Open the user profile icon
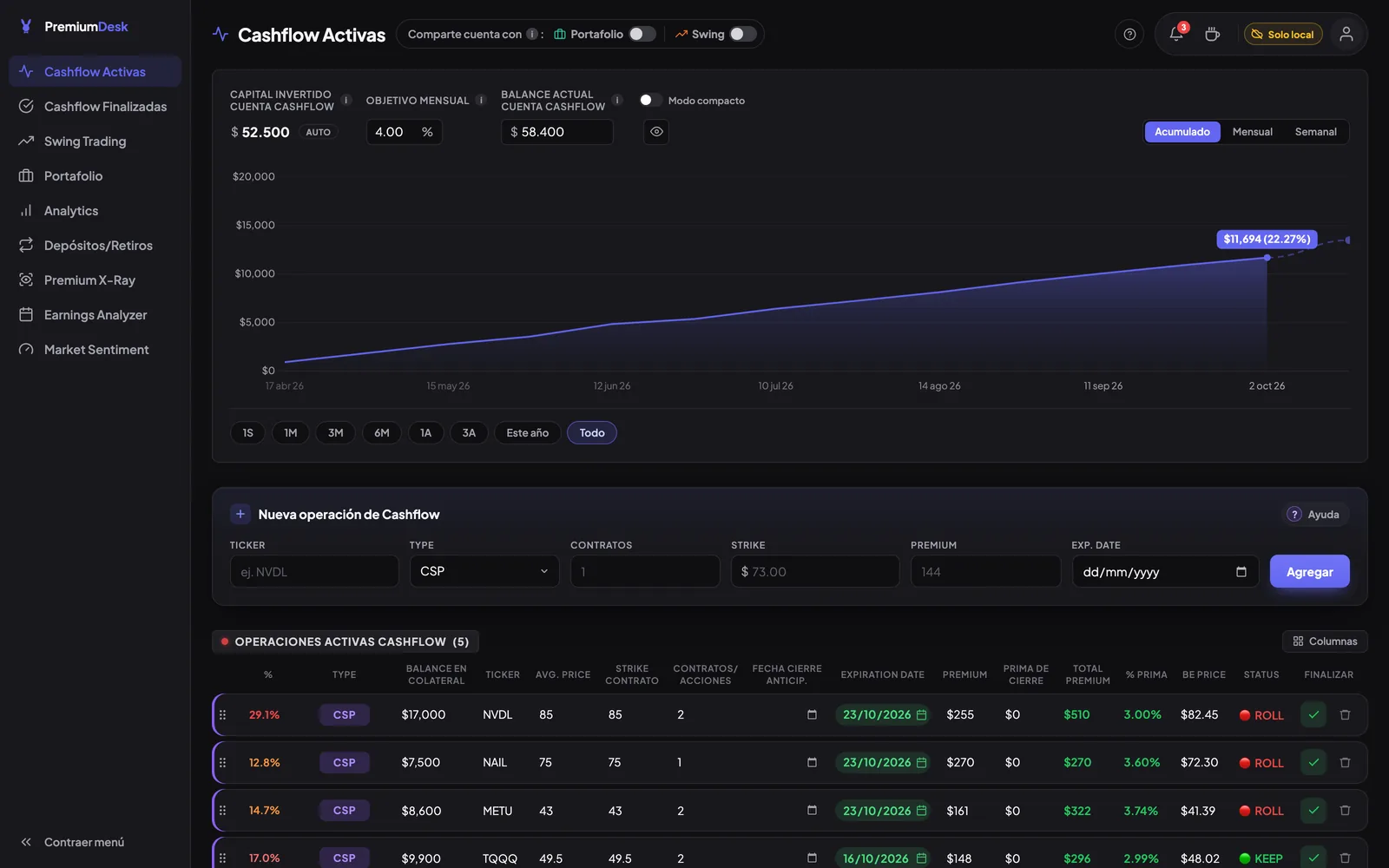This screenshot has height=868, width=1389. tap(1346, 34)
